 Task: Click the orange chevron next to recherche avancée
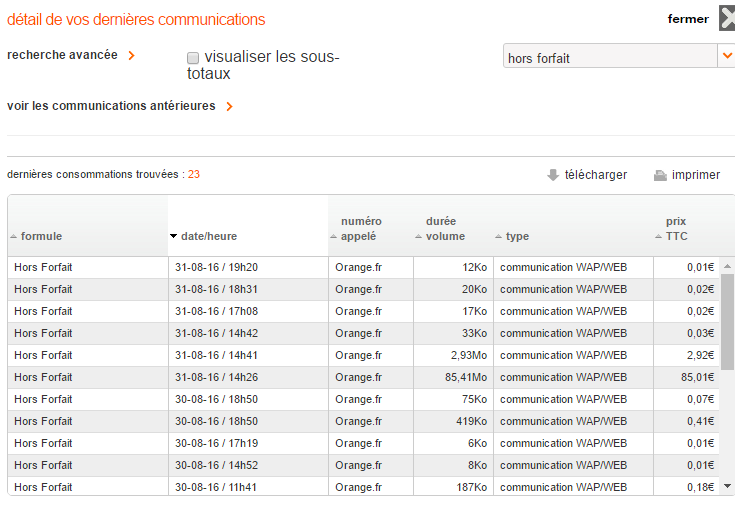point(132,55)
